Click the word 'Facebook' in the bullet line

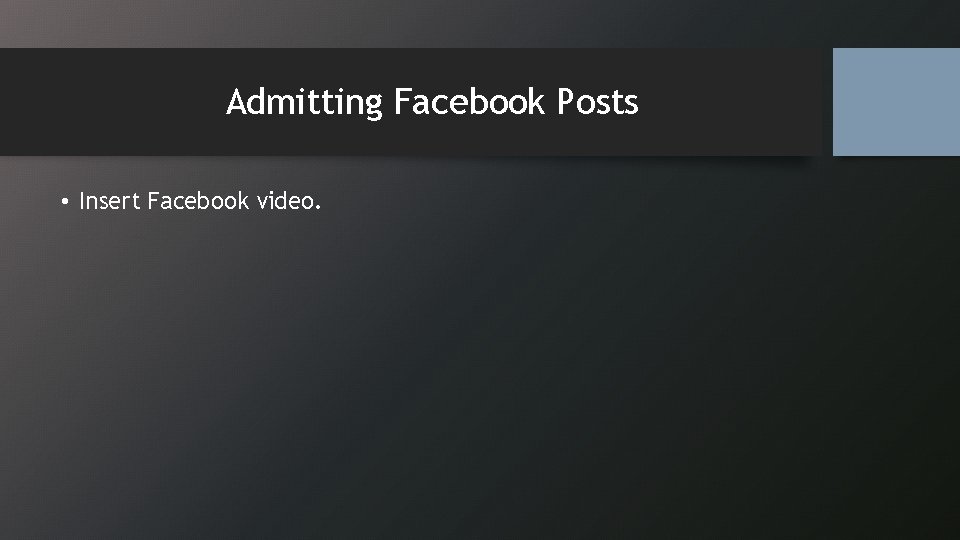click(x=198, y=201)
